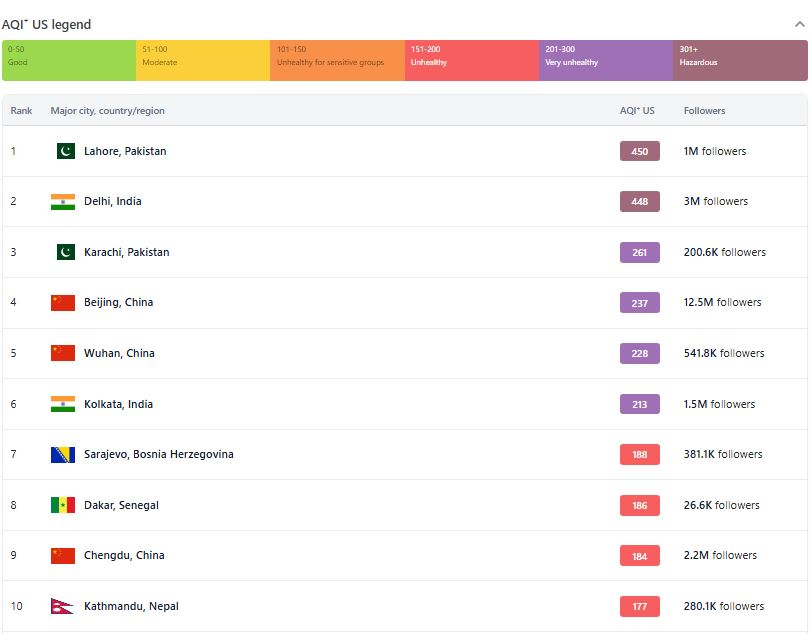Open the Lahore, Pakistan city link
This screenshot has height=634, width=812.
[x=125, y=151]
